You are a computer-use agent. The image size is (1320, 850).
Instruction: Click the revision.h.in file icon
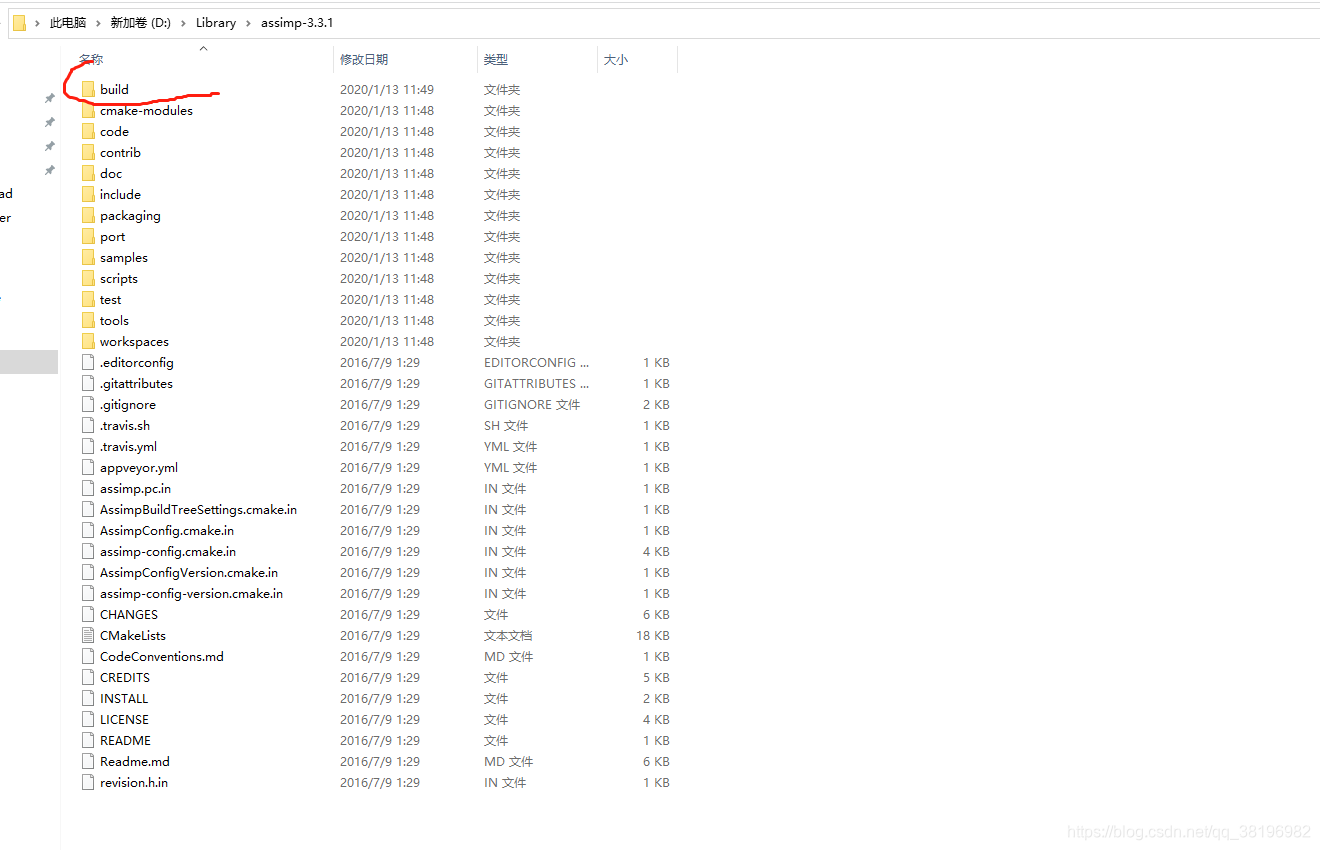click(x=88, y=782)
